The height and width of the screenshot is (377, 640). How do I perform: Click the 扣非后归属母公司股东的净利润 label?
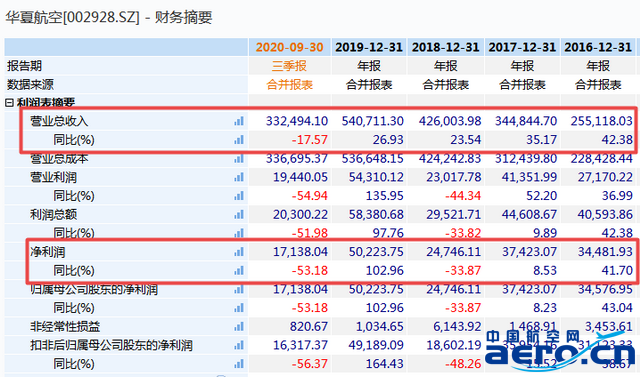[x=111, y=346]
